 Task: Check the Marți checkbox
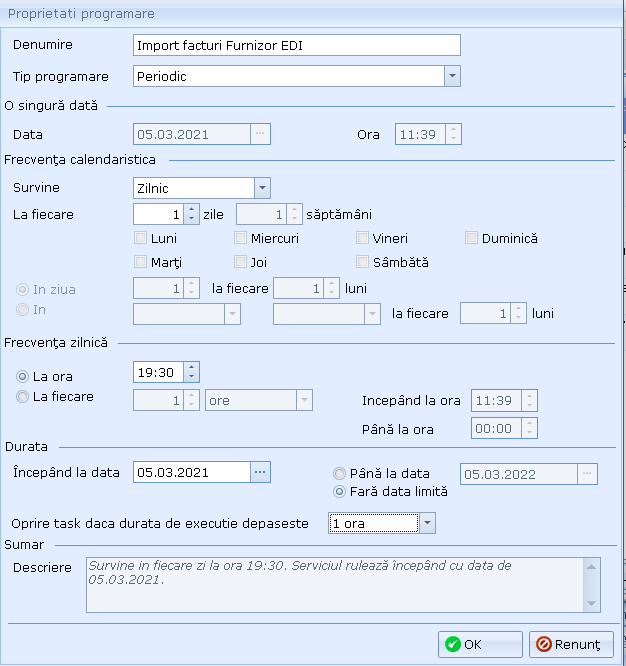click(140, 262)
